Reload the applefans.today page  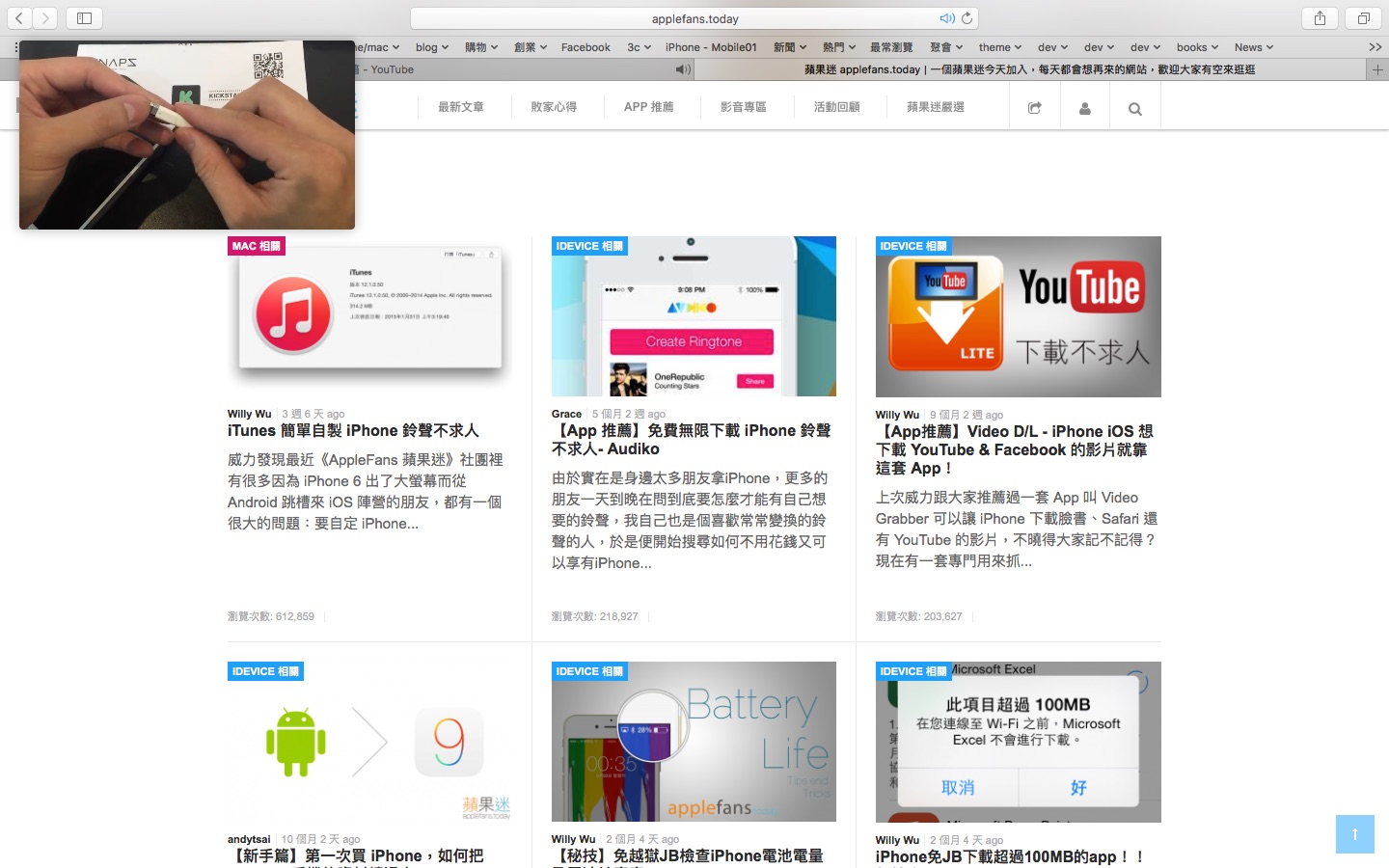[x=967, y=18]
